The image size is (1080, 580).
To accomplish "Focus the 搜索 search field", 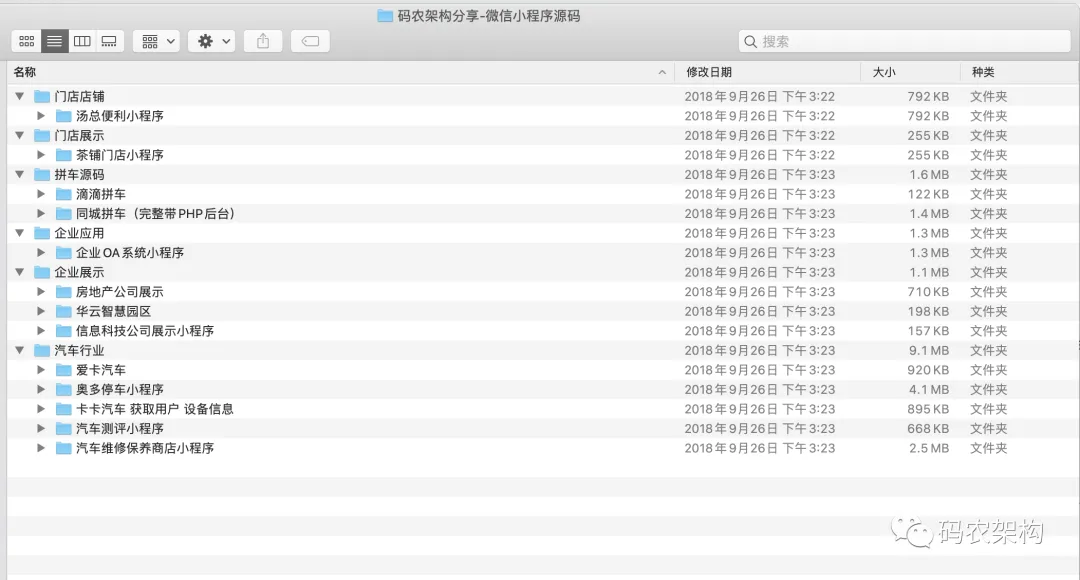I will tap(904, 41).
